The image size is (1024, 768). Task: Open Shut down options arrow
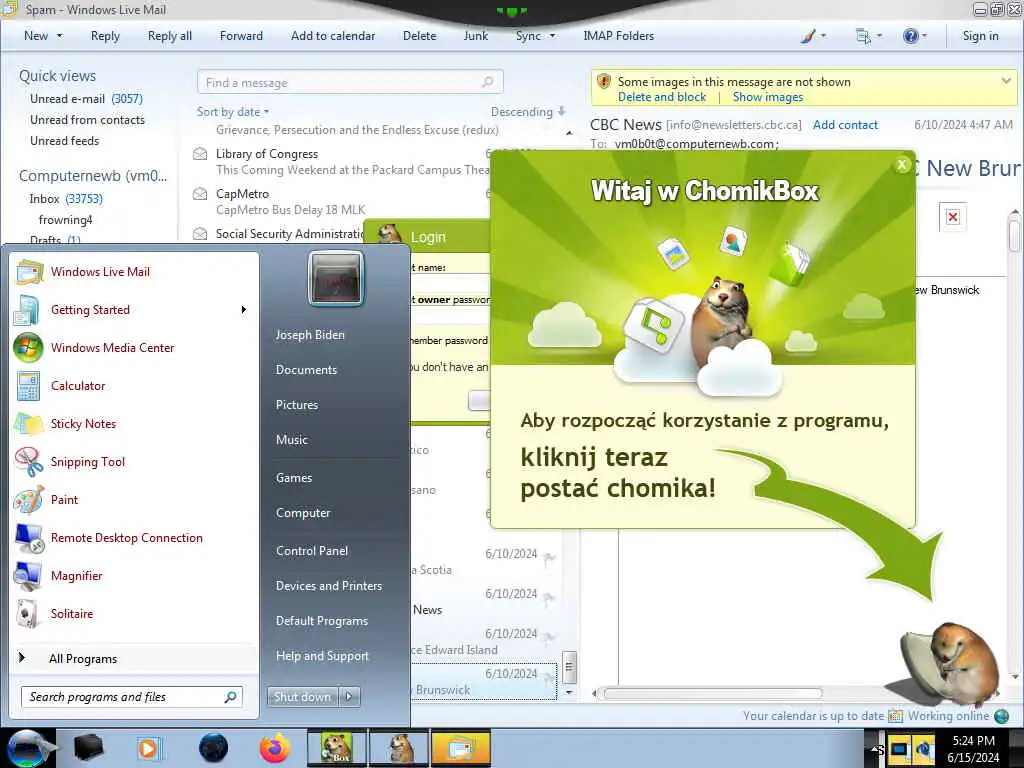(349, 697)
